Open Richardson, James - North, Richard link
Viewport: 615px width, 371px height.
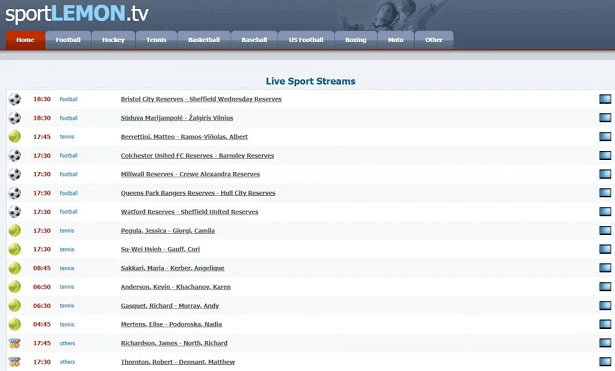pyautogui.click(x=174, y=343)
